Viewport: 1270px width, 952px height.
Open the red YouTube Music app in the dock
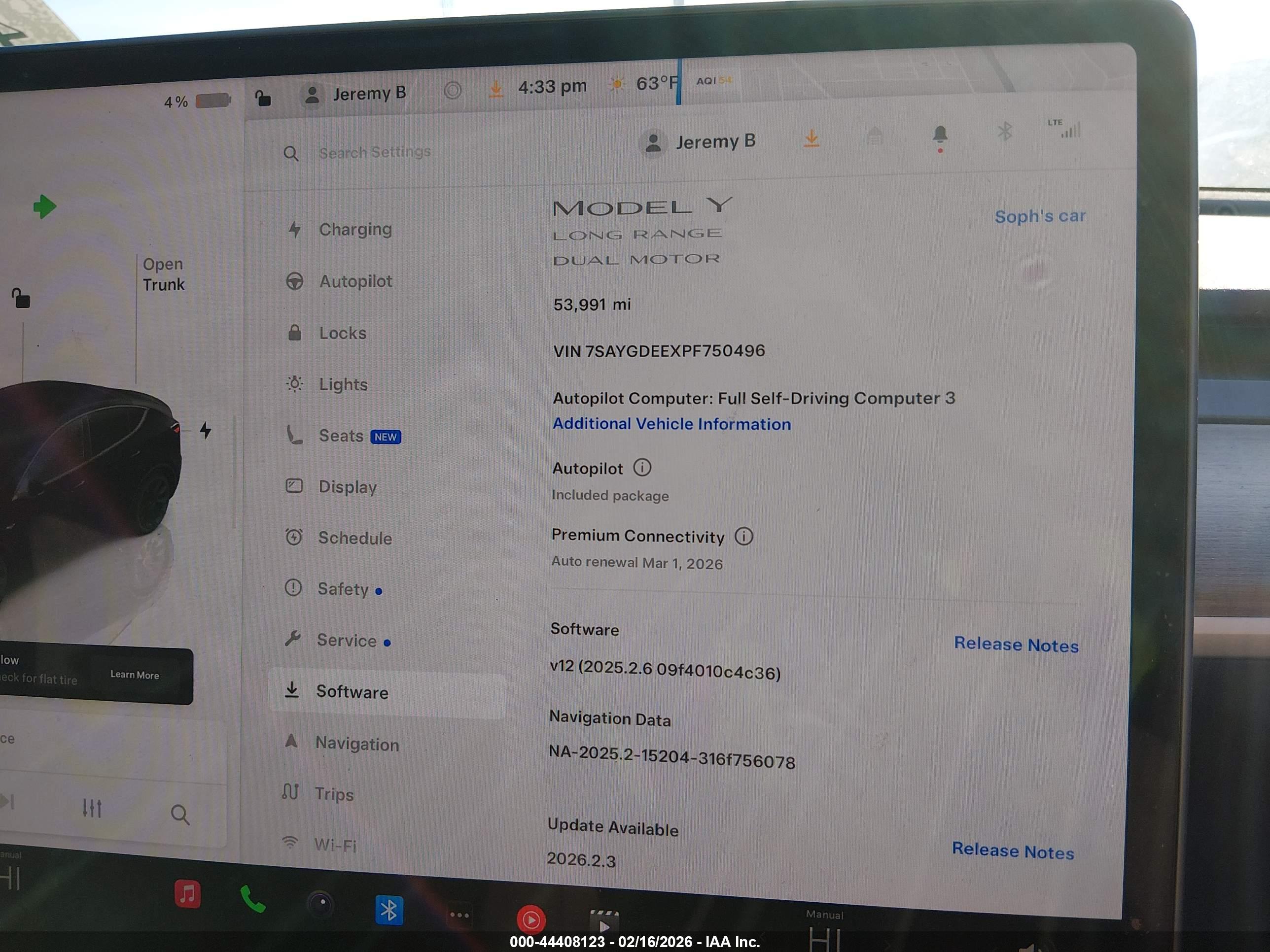point(530,920)
